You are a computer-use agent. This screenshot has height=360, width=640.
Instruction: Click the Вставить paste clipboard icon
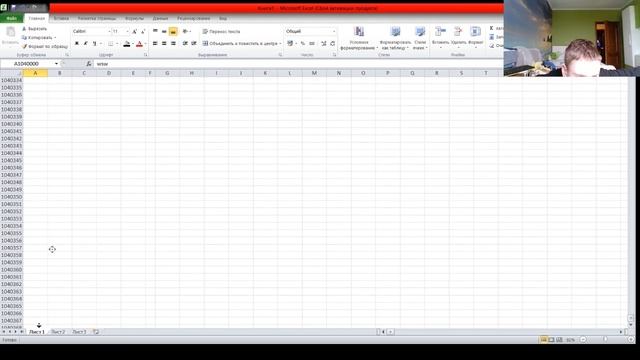click(10, 32)
